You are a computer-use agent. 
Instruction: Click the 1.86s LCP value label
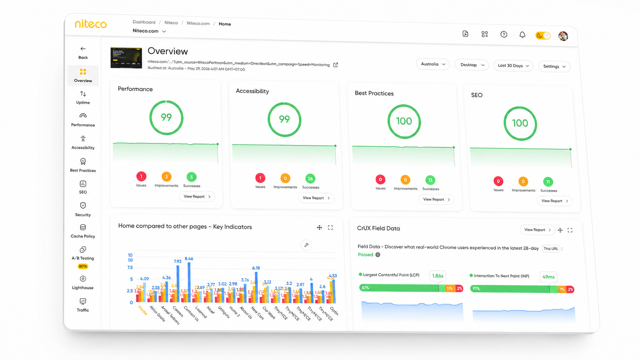tap(438, 276)
